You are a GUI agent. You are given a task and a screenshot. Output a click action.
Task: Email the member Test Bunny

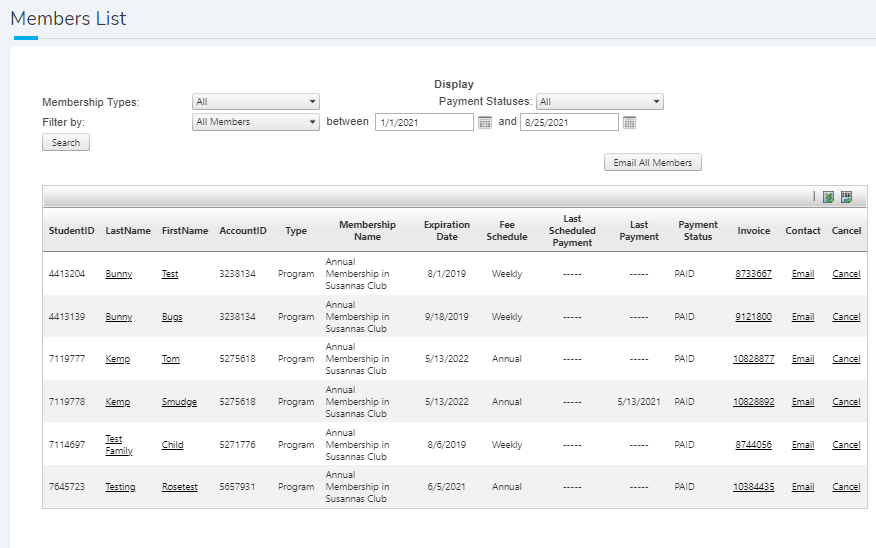point(803,274)
